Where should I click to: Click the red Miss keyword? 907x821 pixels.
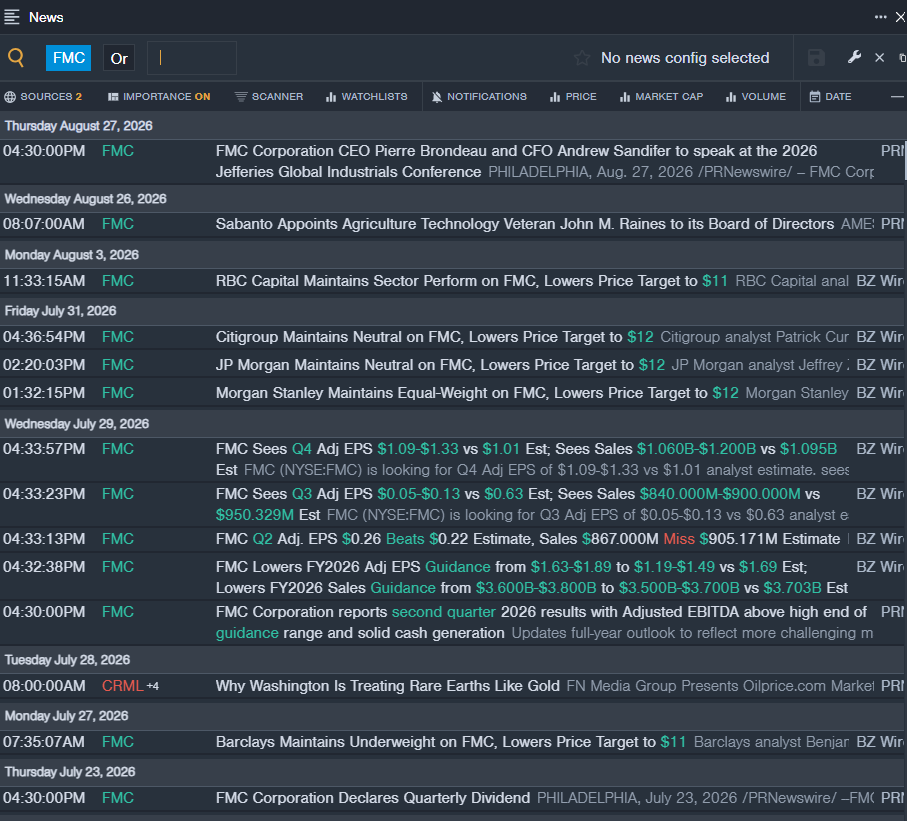click(x=679, y=539)
